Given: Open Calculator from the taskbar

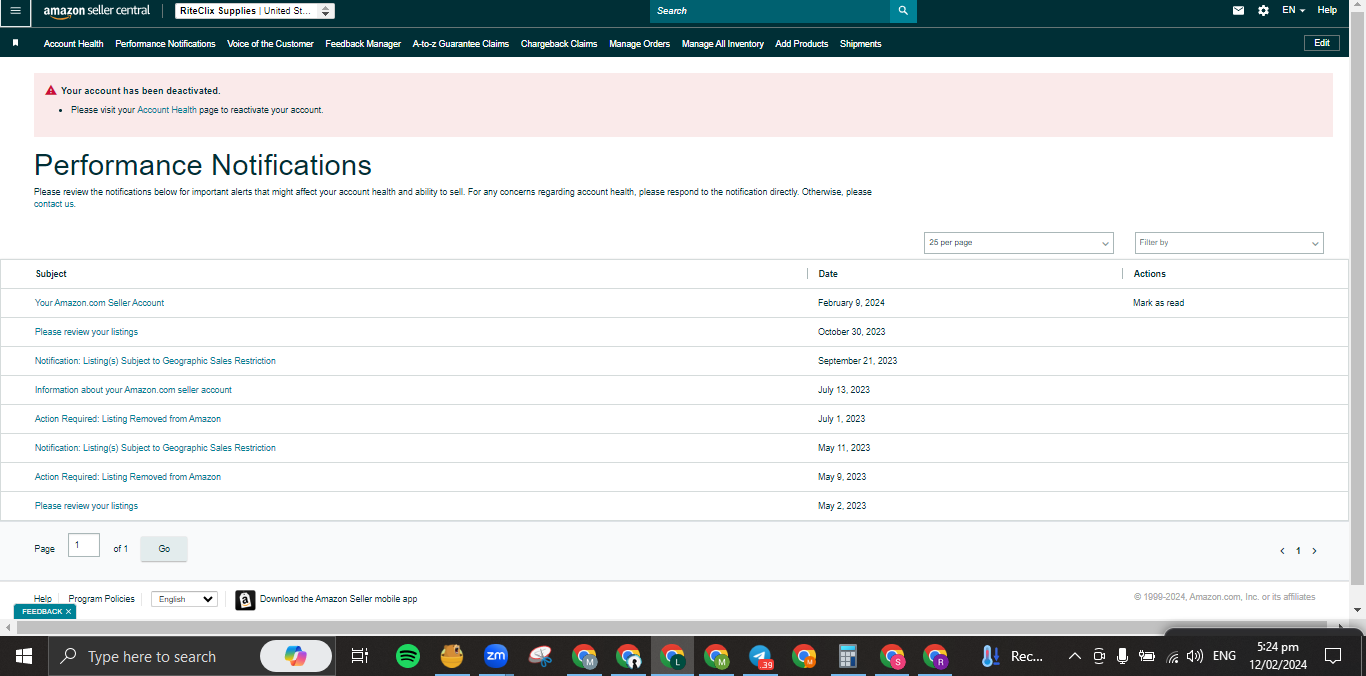Looking at the screenshot, I should (848, 656).
